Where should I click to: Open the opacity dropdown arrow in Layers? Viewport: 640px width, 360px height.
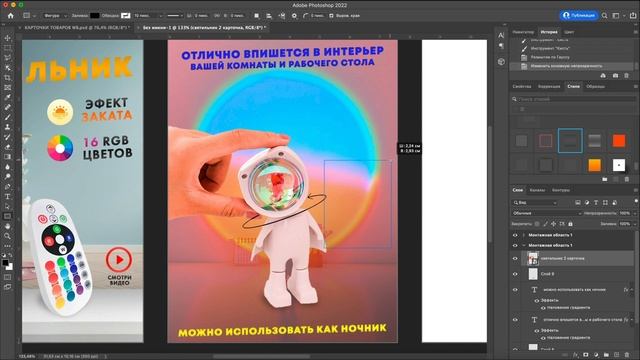634,213
